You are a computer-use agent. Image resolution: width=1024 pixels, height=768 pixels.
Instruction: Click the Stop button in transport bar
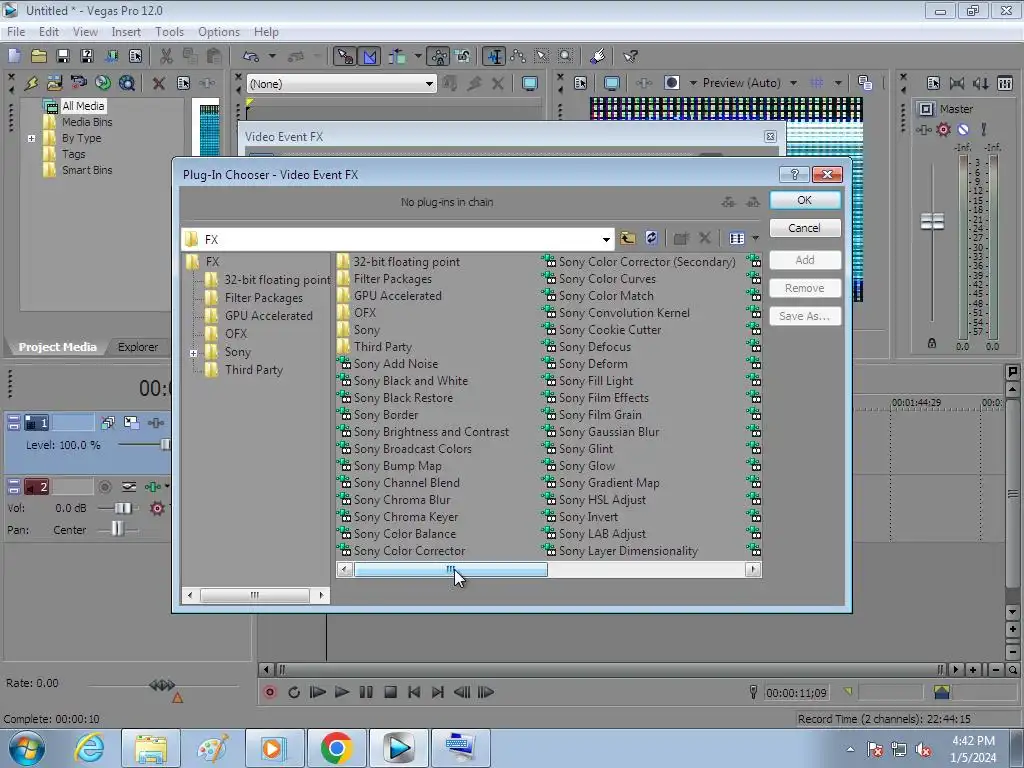pos(391,692)
